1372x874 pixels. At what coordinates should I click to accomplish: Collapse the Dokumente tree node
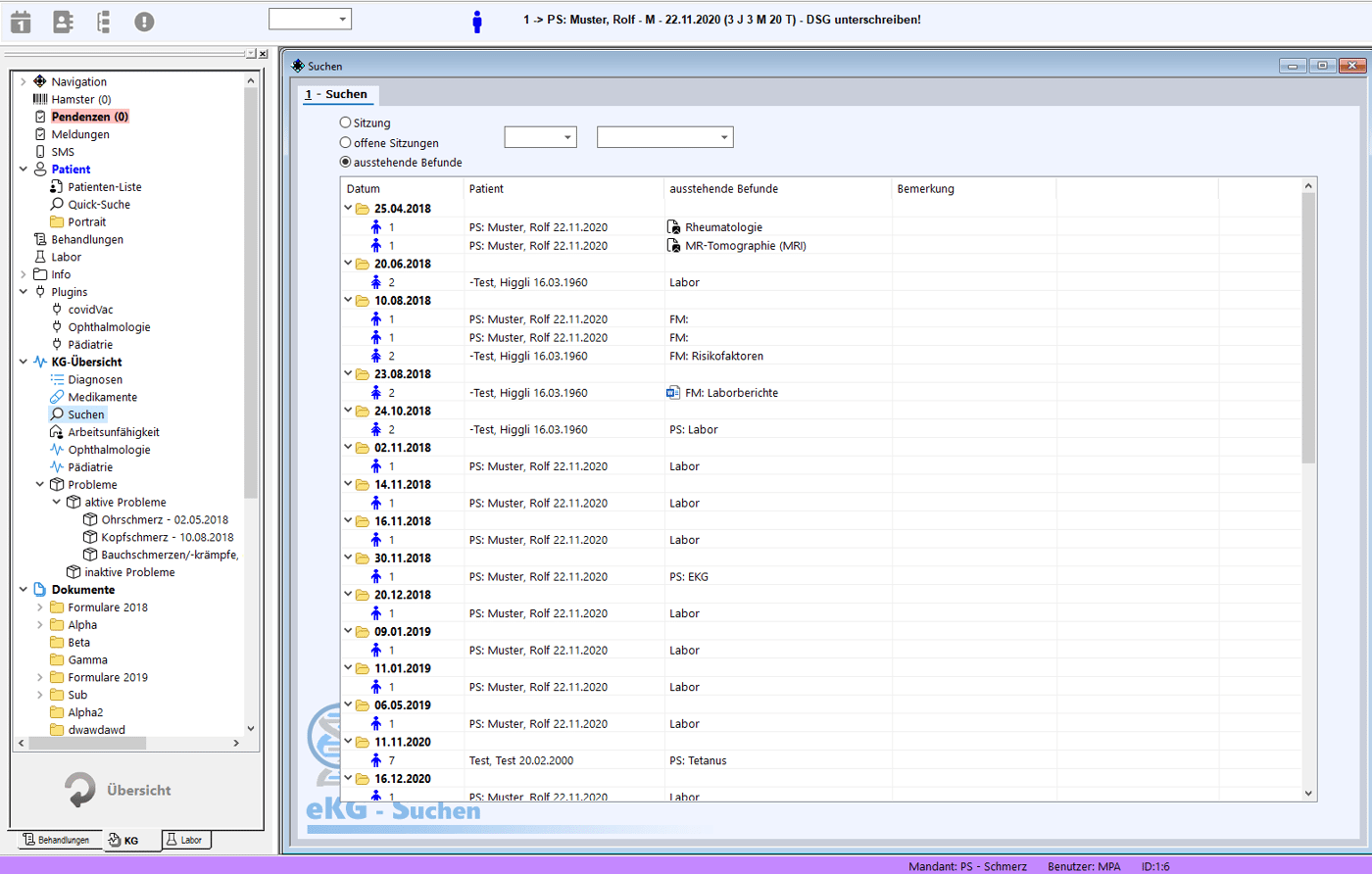point(24,590)
